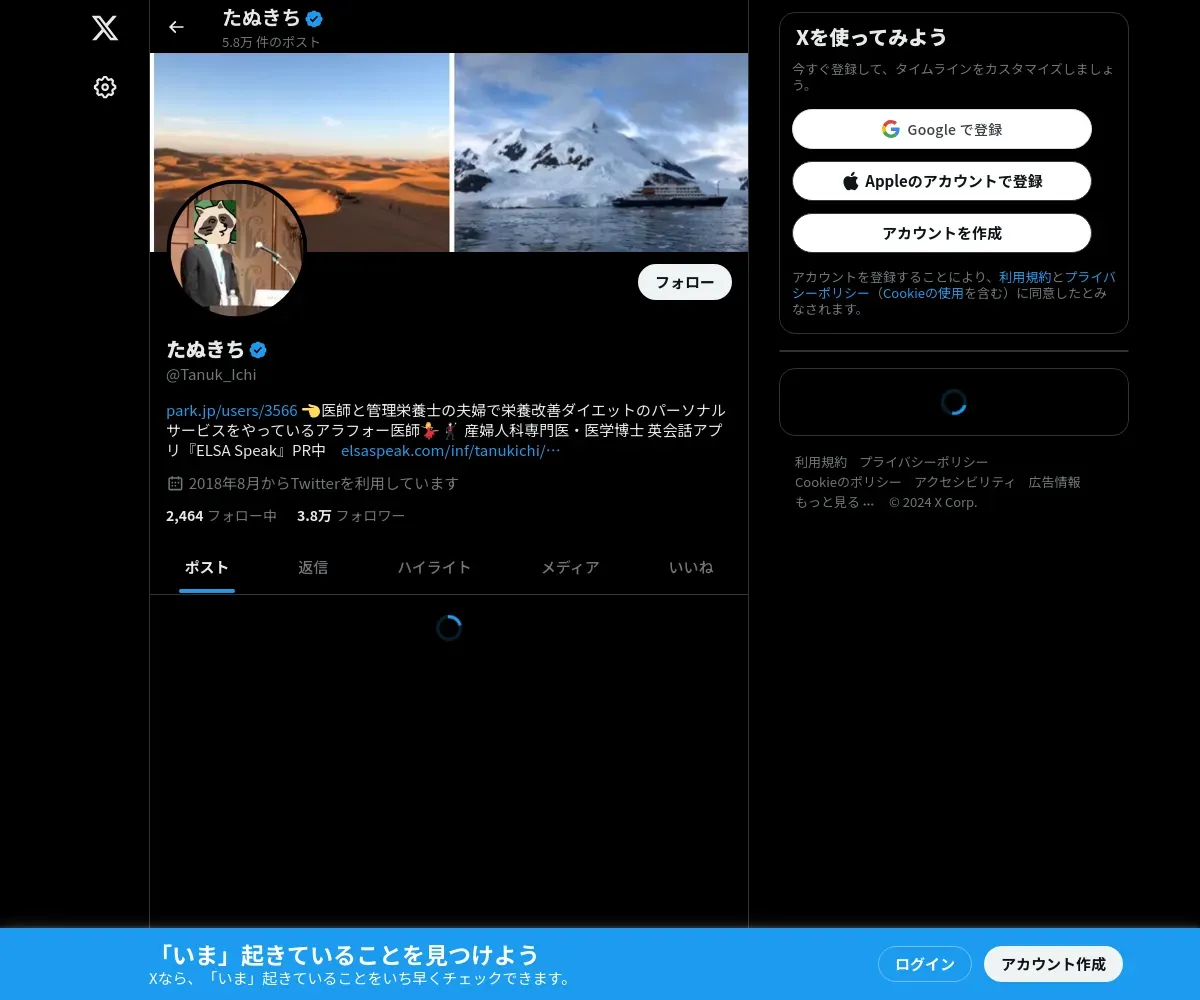Select the ポスト tab

click(x=207, y=568)
